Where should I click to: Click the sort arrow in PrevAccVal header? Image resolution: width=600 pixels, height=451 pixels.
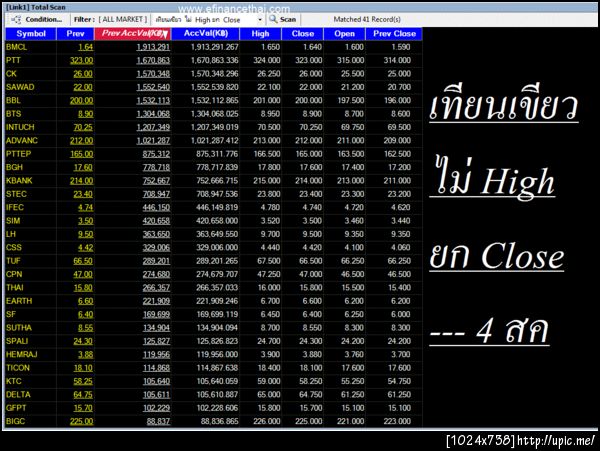click(165, 35)
